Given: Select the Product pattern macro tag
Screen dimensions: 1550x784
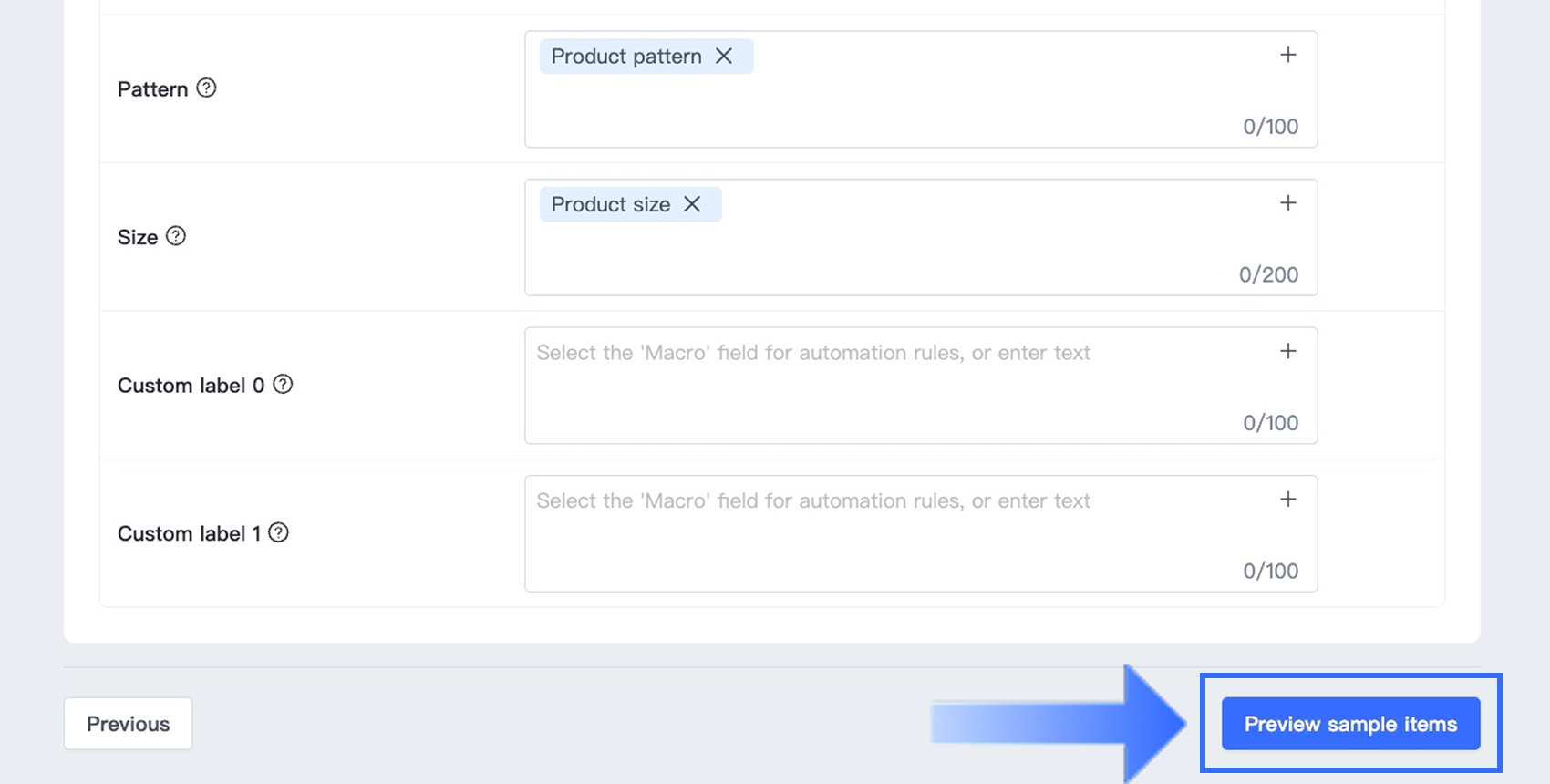Looking at the screenshot, I should click(626, 57).
